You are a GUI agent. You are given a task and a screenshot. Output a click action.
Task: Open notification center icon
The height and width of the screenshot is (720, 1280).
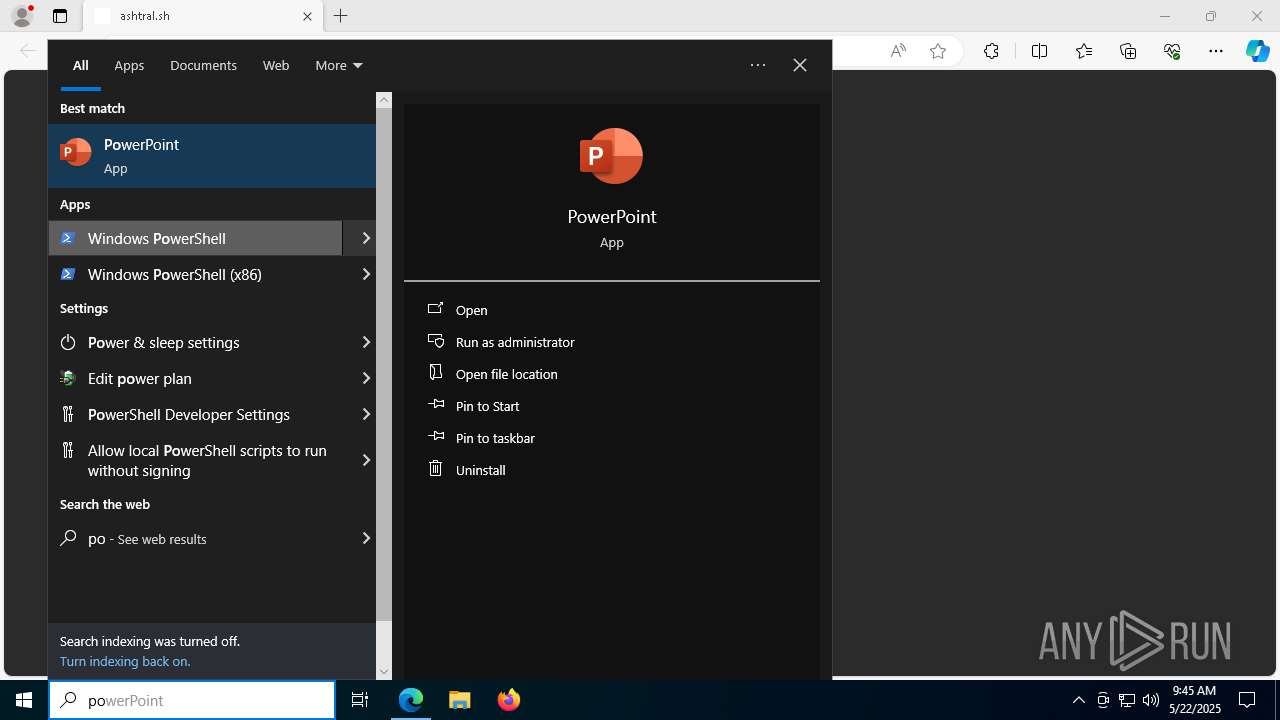click(x=1247, y=700)
